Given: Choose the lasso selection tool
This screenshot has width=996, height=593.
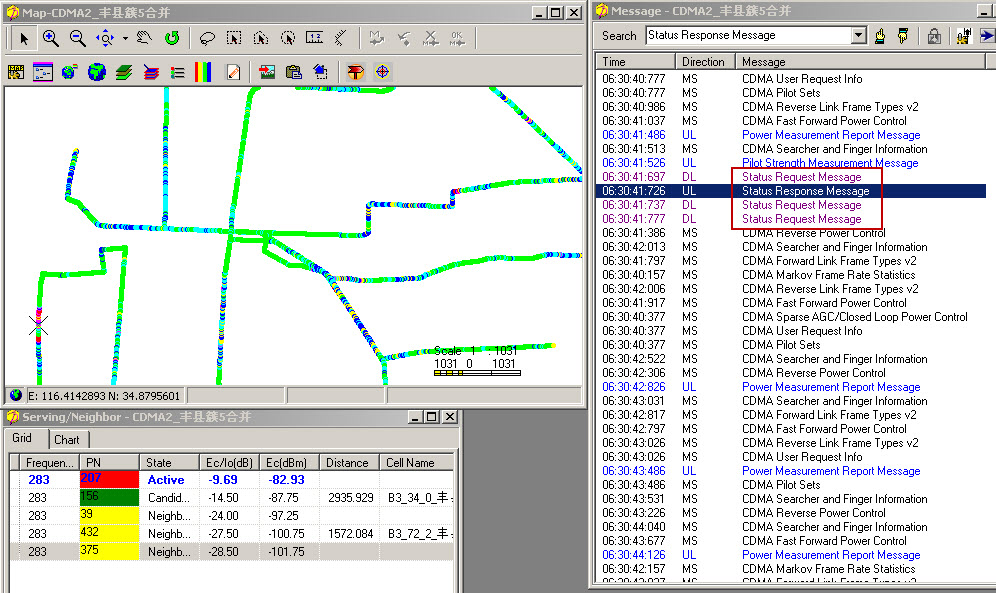Looking at the screenshot, I should 207,38.
